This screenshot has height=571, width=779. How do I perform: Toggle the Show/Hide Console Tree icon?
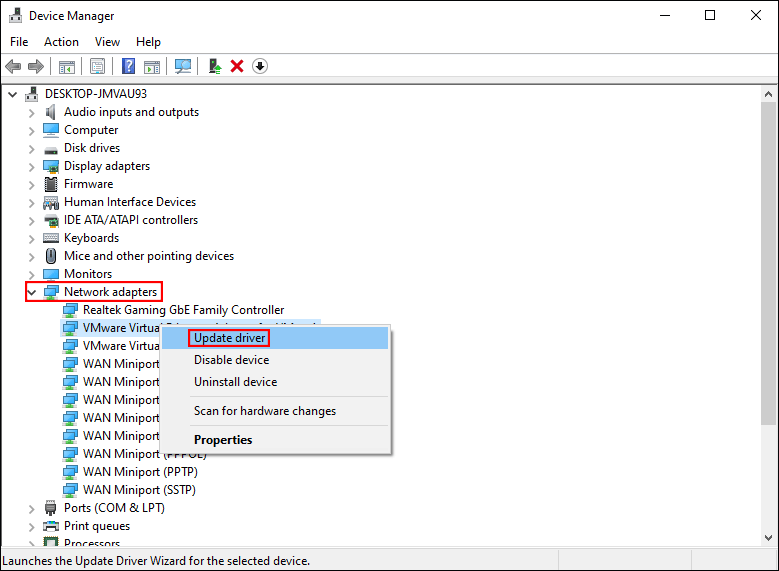(67, 66)
